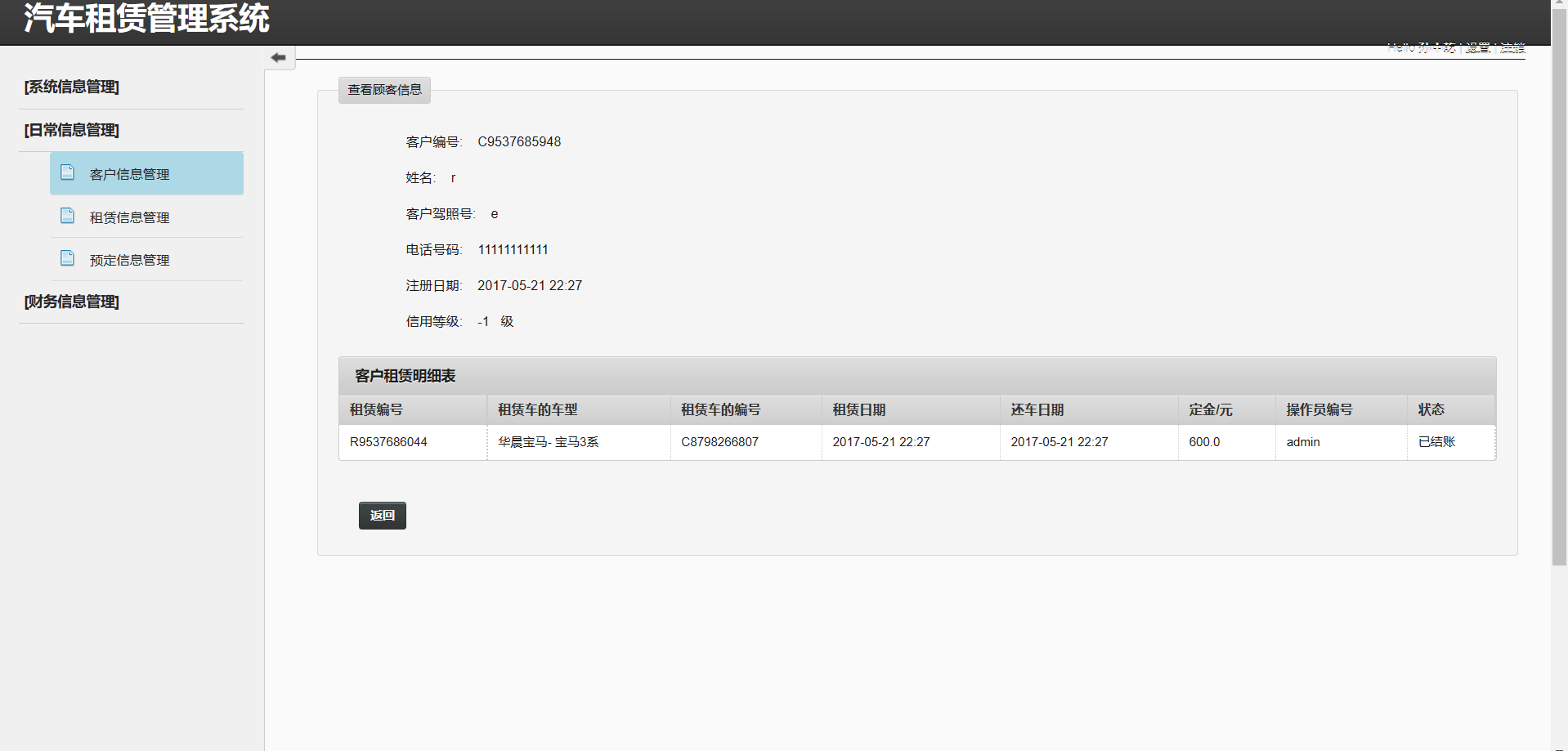Expand the [财务信息管理] menu section
Image resolution: width=1568 pixels, height=751 pixels.
72,302
